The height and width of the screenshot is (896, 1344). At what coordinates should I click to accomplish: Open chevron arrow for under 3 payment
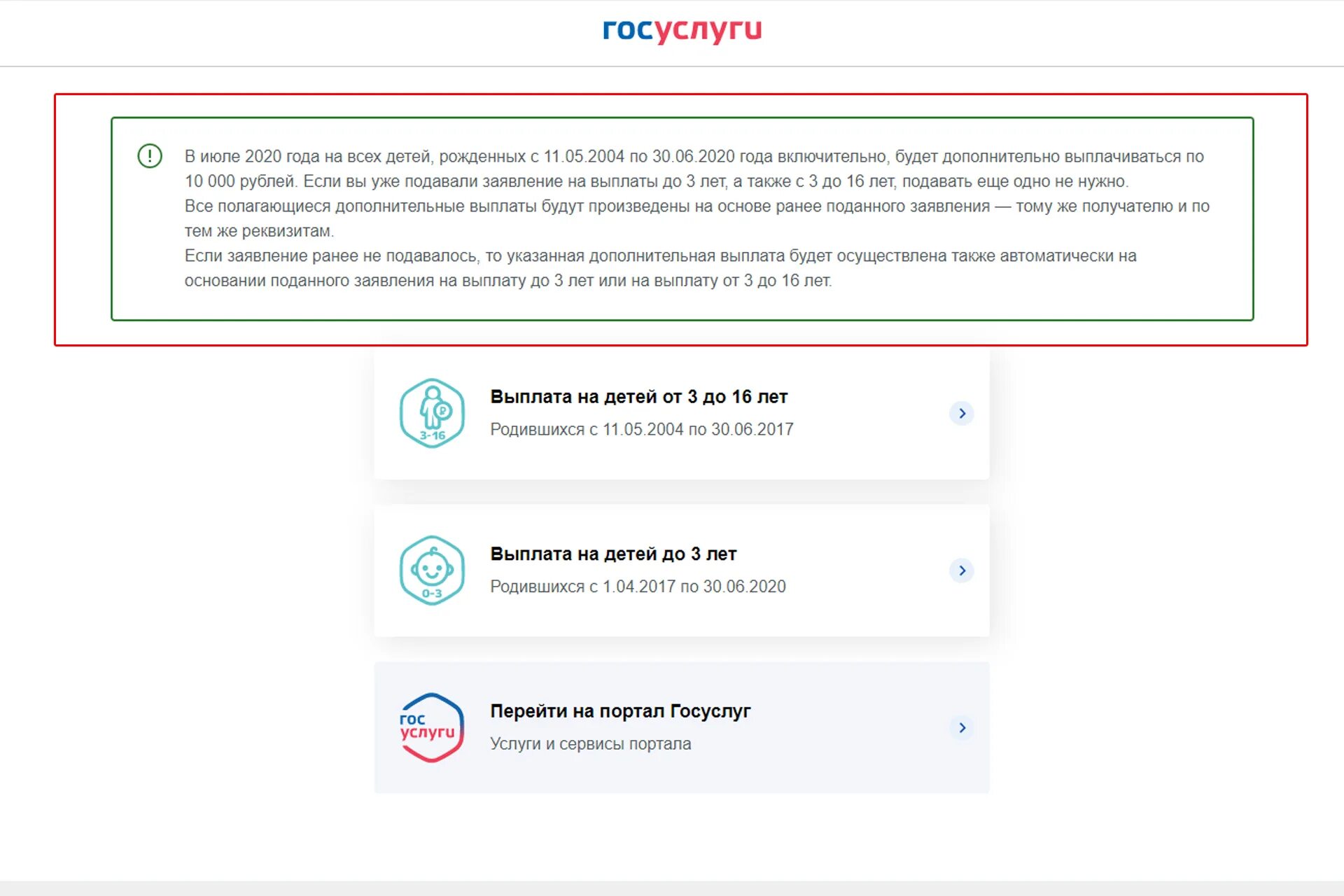coord(962,570)
